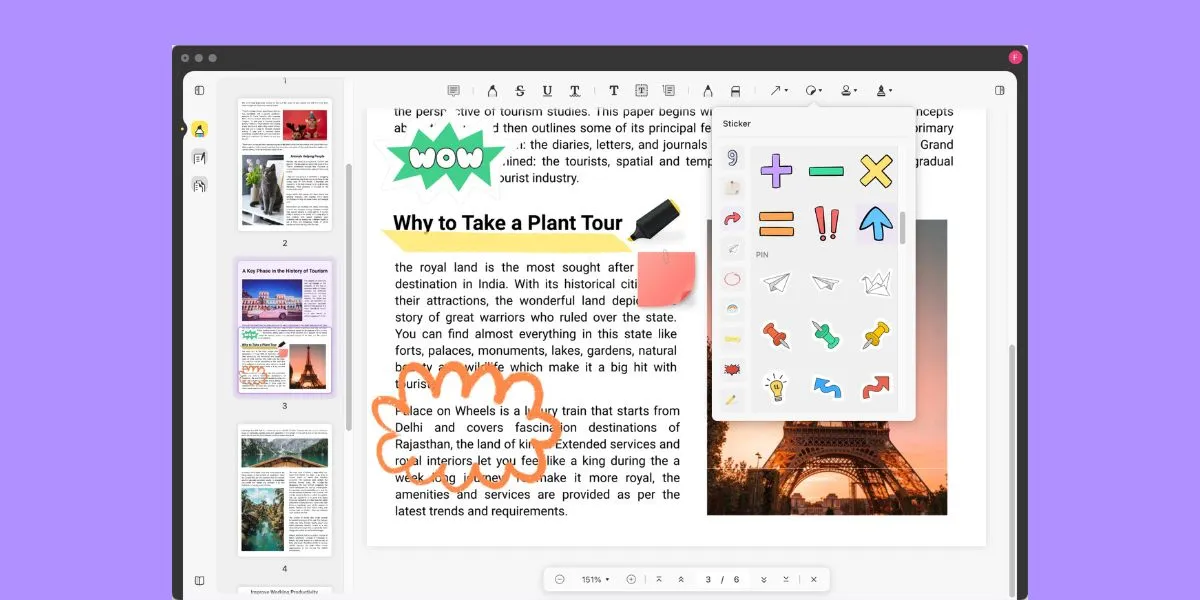The image size is (1200, 600).
Task: Select the underline annotation tool
Action: pos(547,91)
